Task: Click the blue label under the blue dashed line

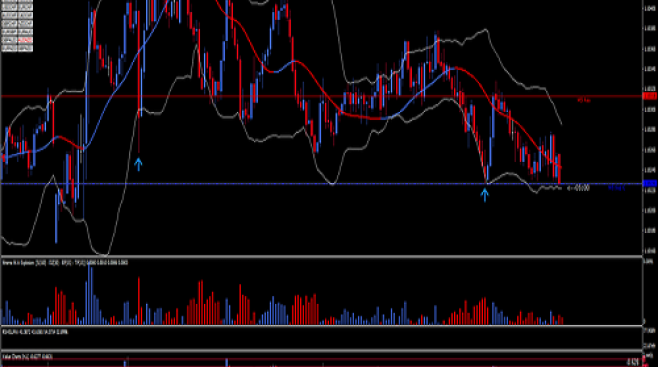Action: [616, 188]
